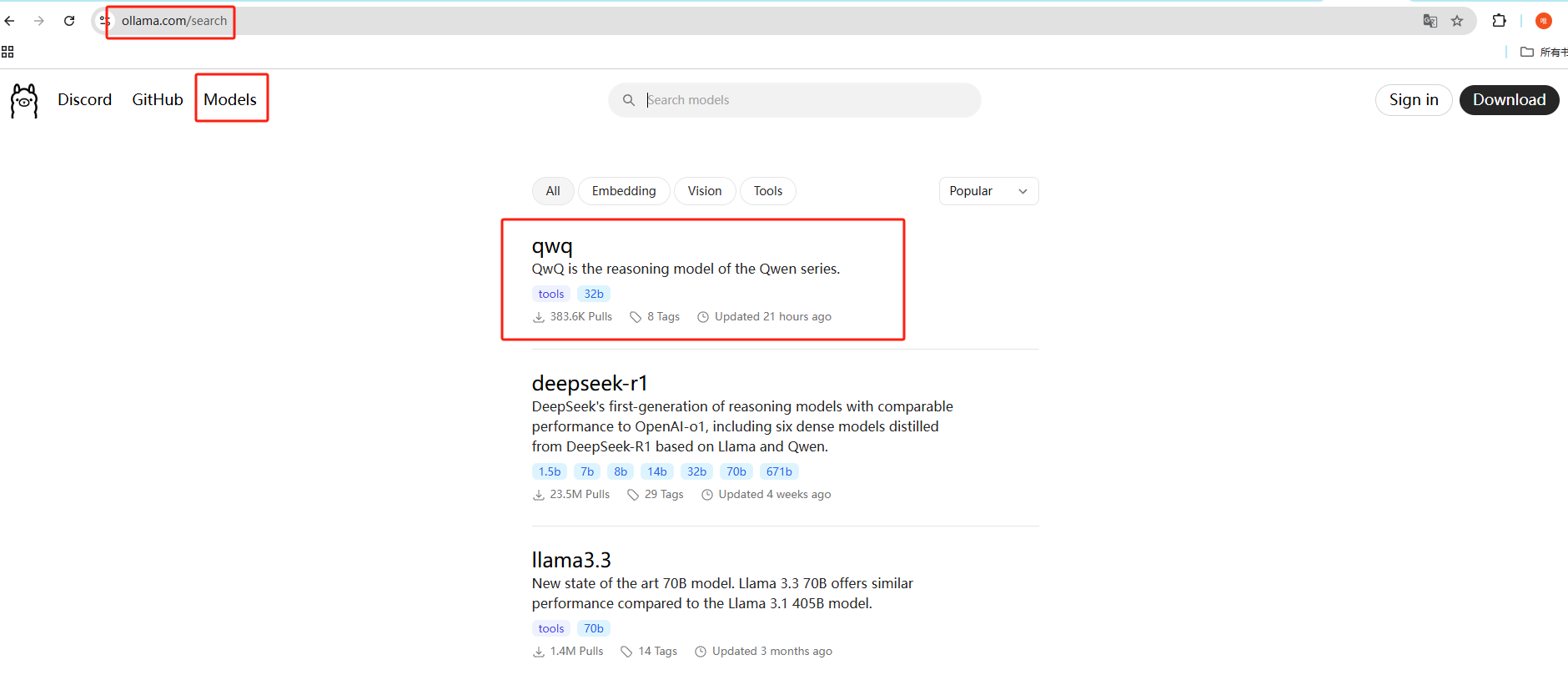Toggle the Tools filter pill

coord(767,191)
